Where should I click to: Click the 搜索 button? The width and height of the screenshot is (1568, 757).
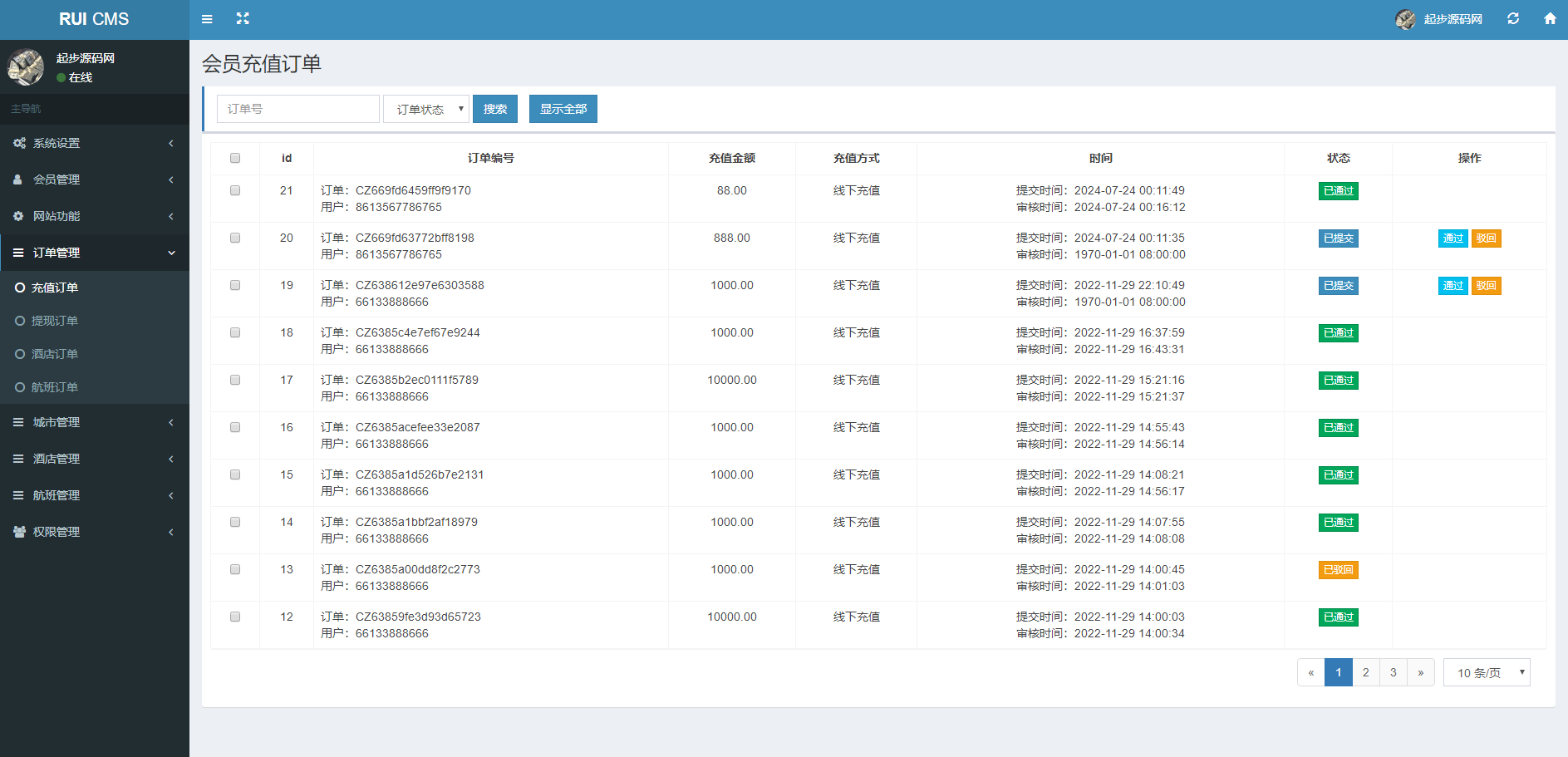495,109
